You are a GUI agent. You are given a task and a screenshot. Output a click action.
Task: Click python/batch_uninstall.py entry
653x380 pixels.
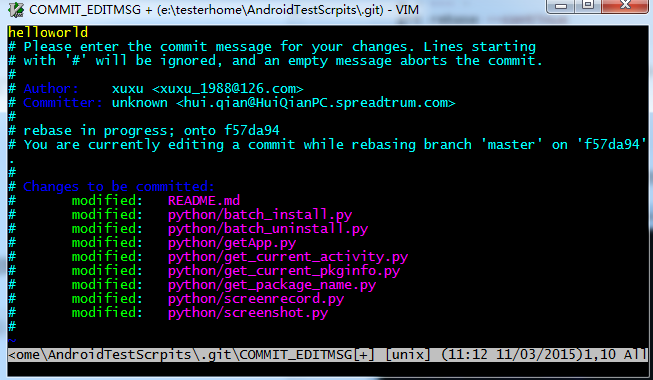[x=268, y=228]
